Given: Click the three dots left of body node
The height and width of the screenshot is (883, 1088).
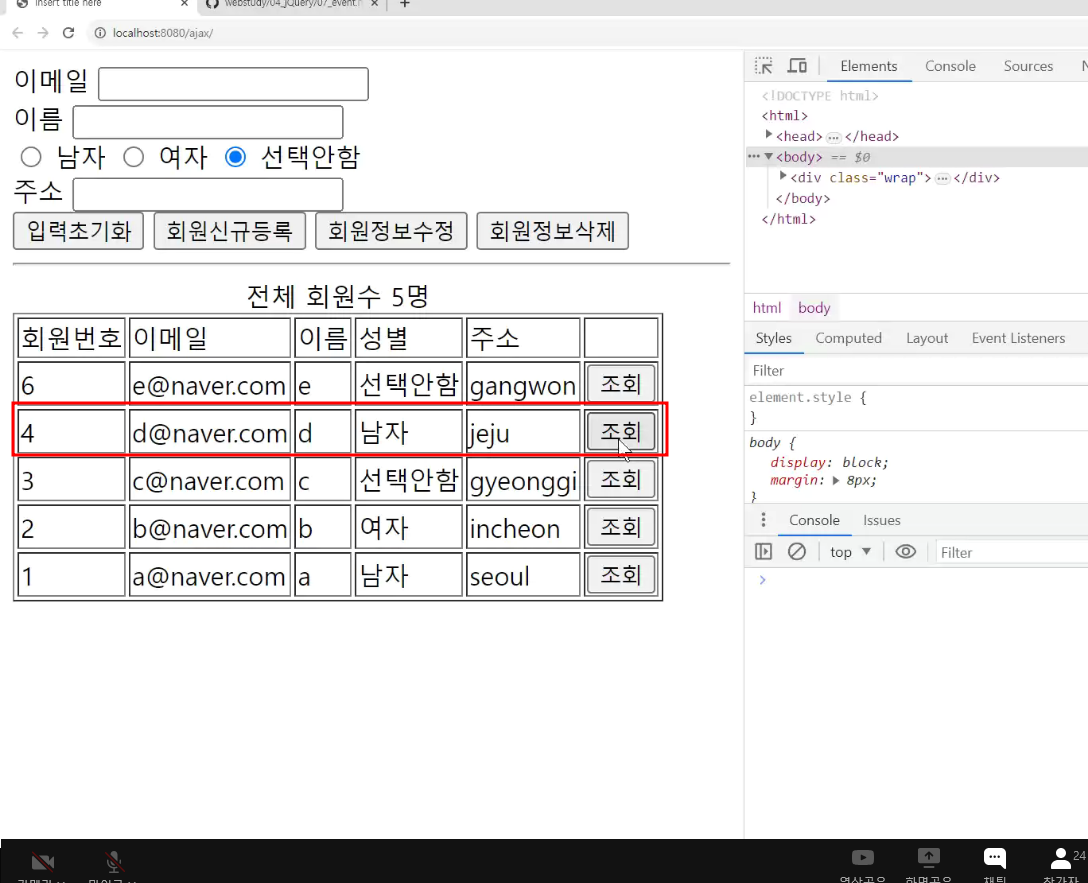Looking at the screenshot, I should [x=754, y=157].
